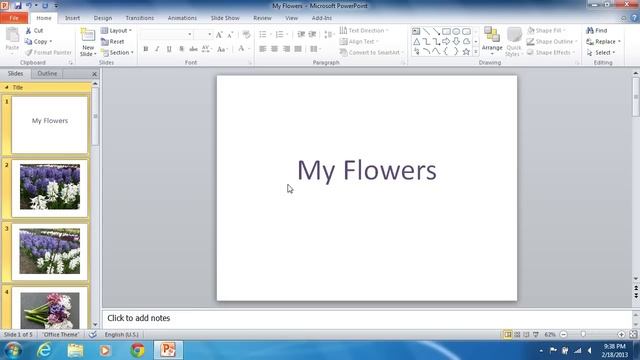The height and width of the screenshot is (360, 640).
Task: Fit slide to current window
Action: pos(633,334)
